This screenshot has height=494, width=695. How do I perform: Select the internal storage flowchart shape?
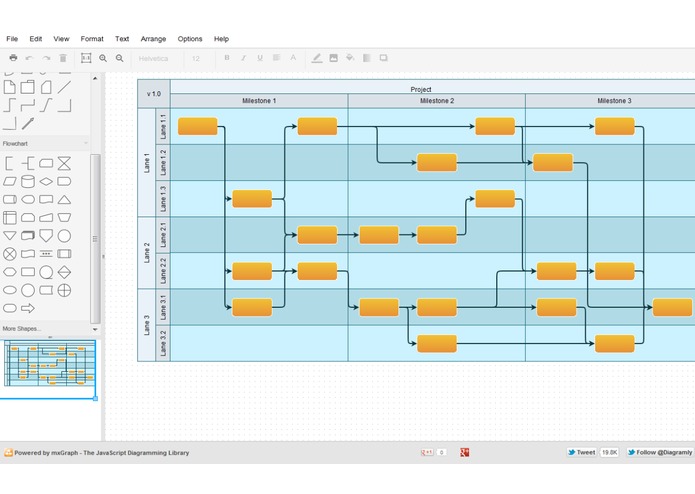tap(10, 218)
